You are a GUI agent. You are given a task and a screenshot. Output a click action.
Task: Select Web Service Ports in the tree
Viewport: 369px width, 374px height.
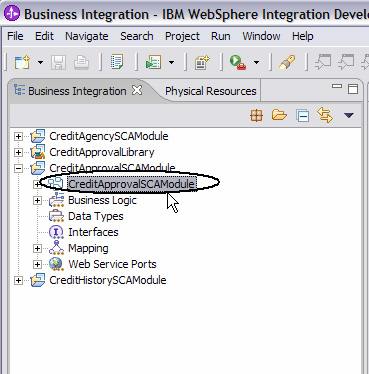pyautogui.click(x=112, y=264)
